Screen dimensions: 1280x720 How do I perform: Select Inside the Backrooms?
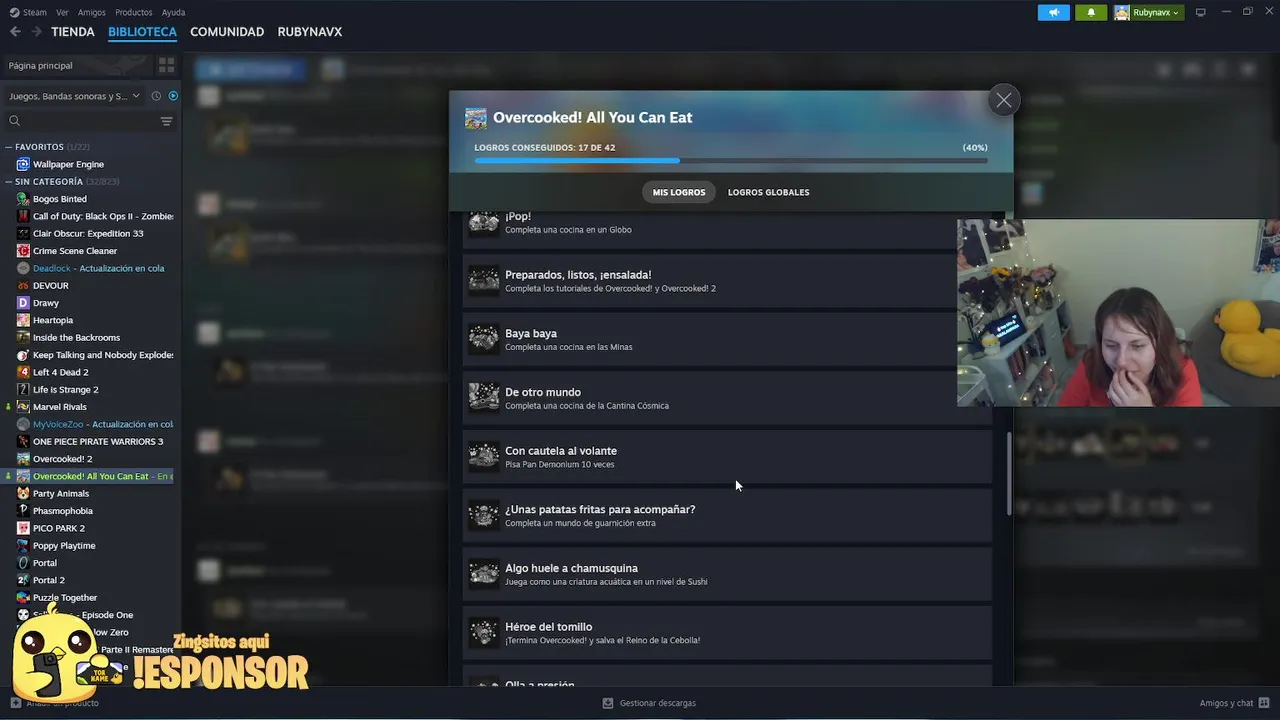click(76, 337)
